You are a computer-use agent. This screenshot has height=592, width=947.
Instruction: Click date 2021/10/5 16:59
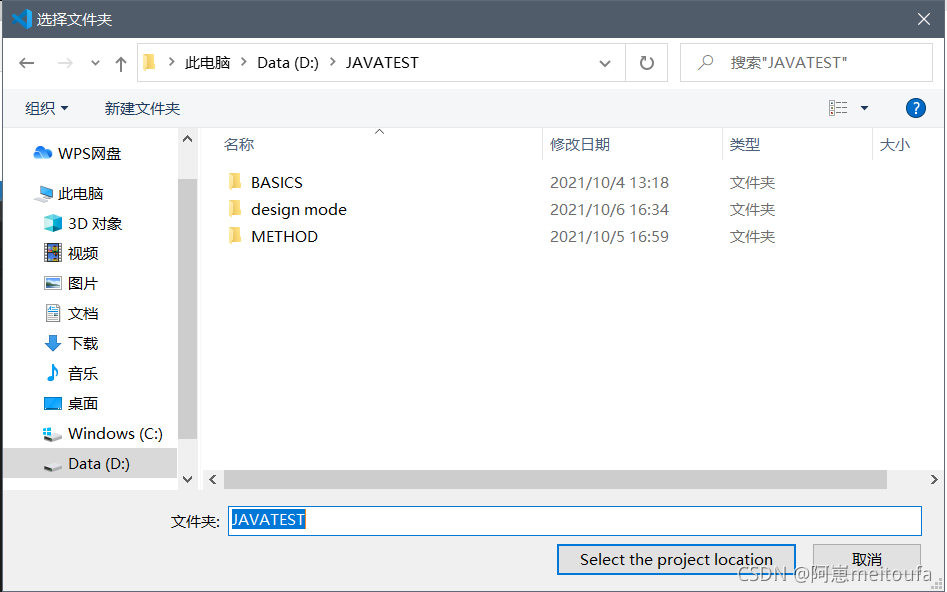609,236
